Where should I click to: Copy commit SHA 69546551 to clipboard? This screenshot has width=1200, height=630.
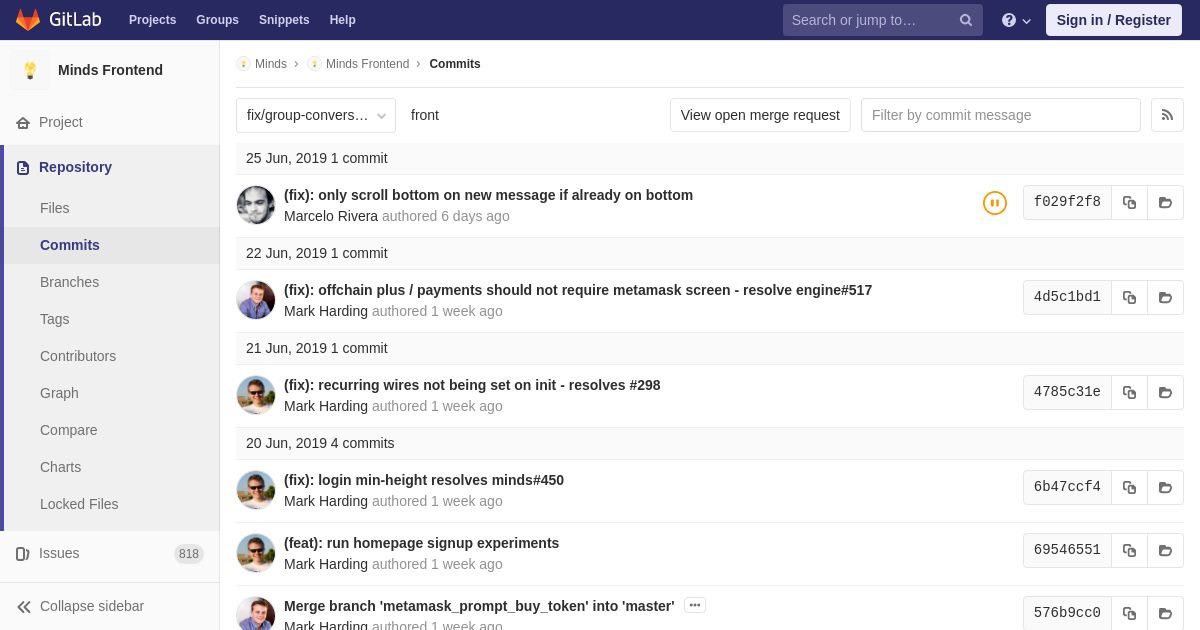pyautogui.click(x=1129, y=551)
